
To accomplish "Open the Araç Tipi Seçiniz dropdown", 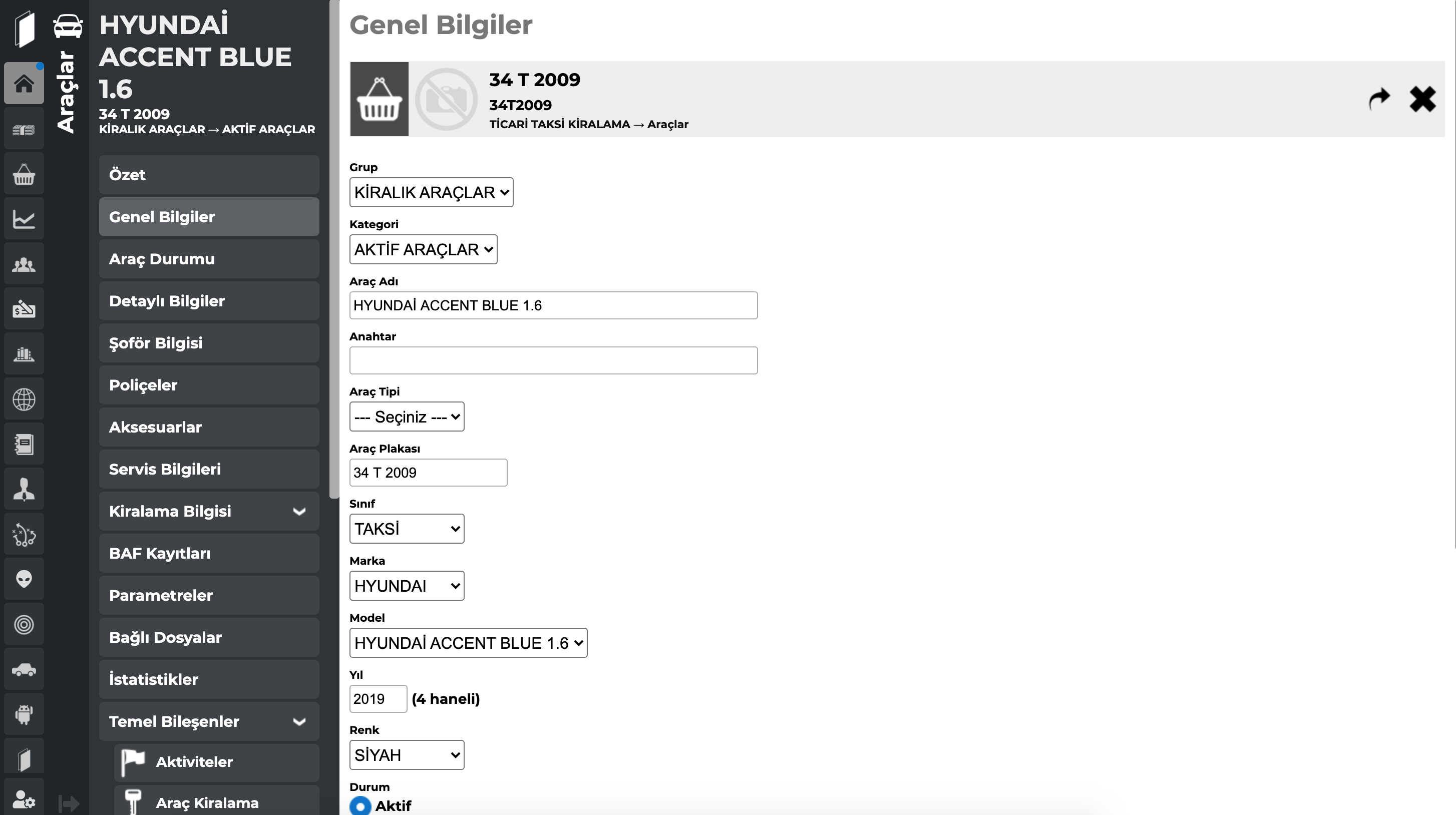I will tap(407, 417).
